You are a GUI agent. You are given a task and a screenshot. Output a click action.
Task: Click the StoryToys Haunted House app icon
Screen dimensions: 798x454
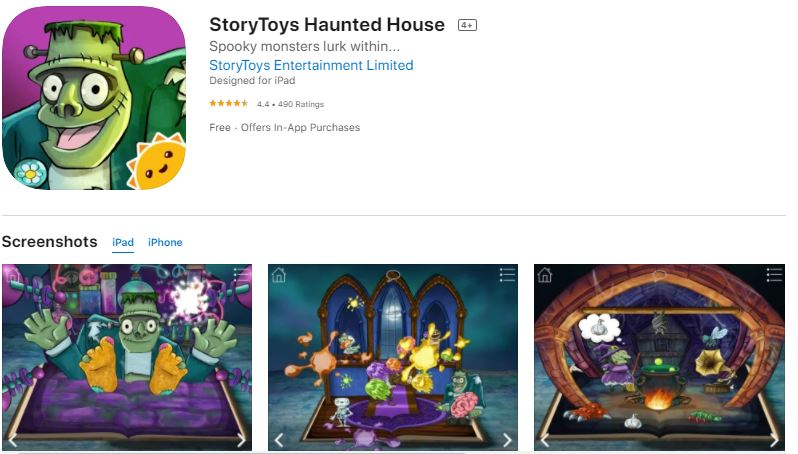(94, 98)
